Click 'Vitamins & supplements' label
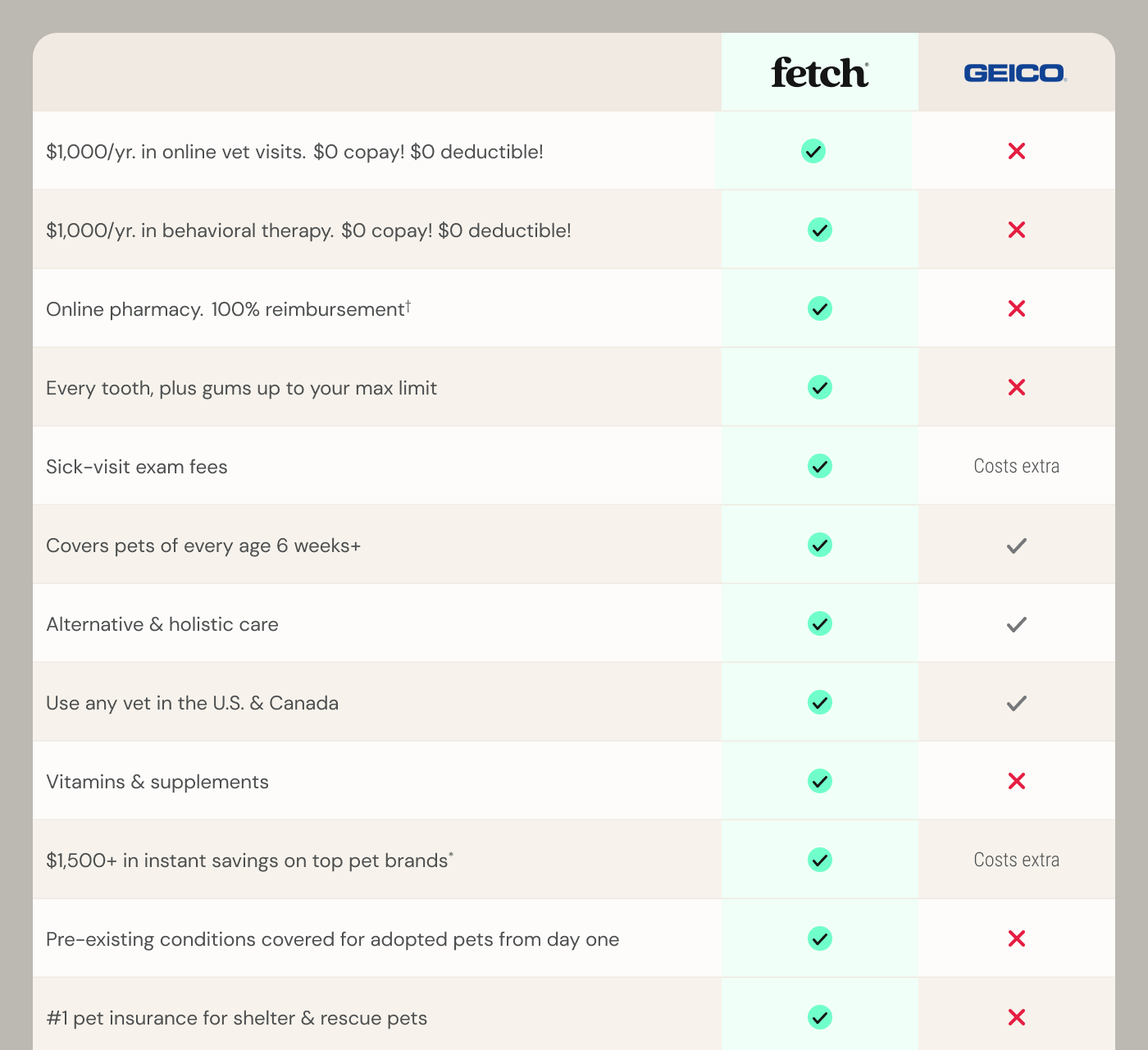The height and width of the screenshot is (1050, 1148). point(157,782)
